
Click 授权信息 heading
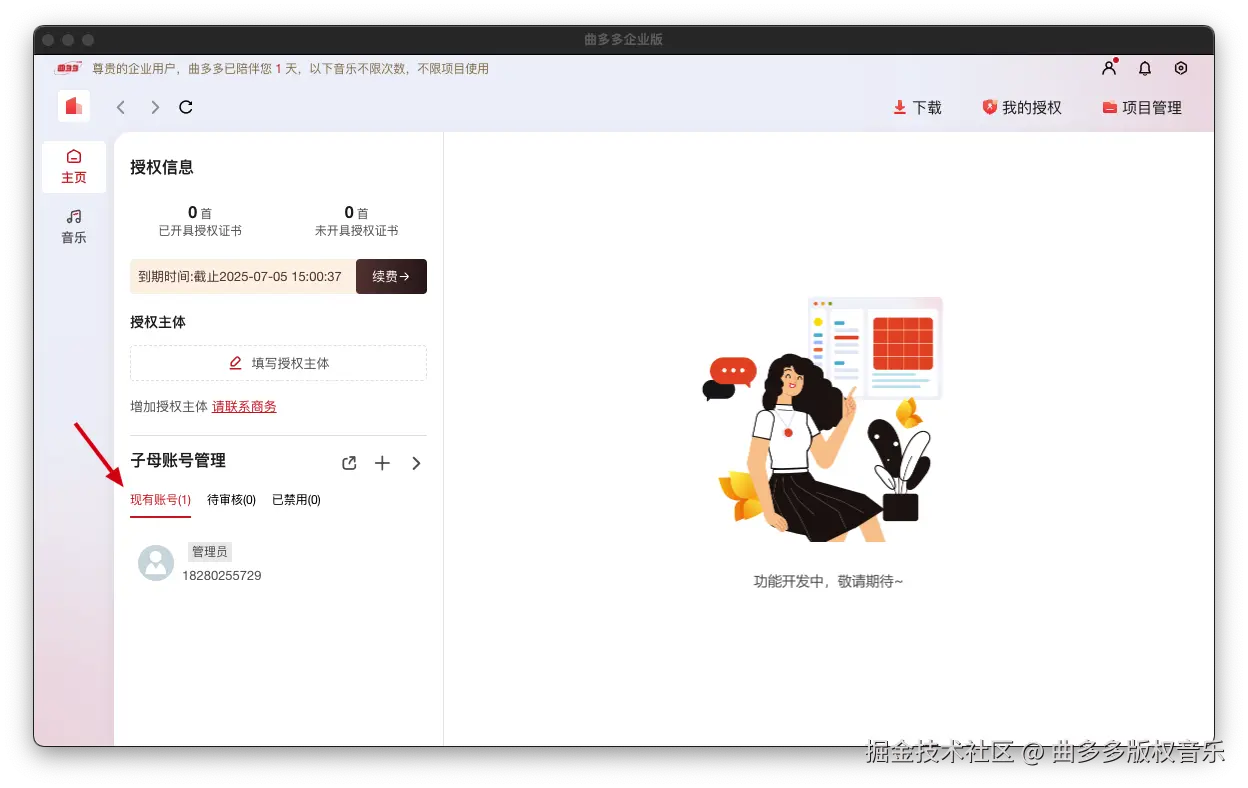coord(162,167)
